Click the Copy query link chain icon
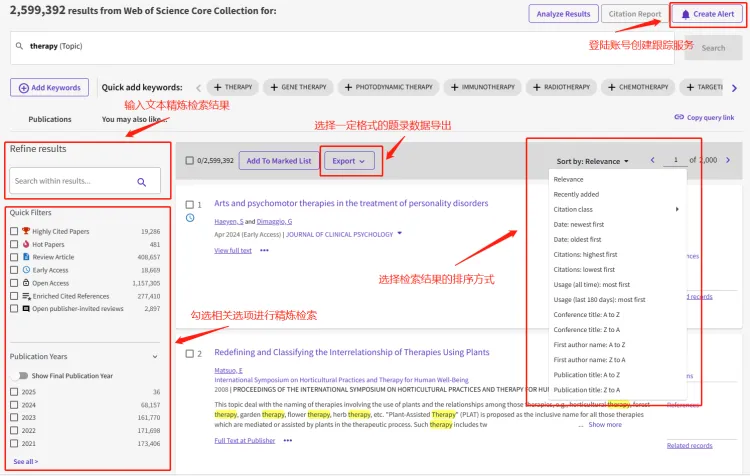 tap(679, 117)
